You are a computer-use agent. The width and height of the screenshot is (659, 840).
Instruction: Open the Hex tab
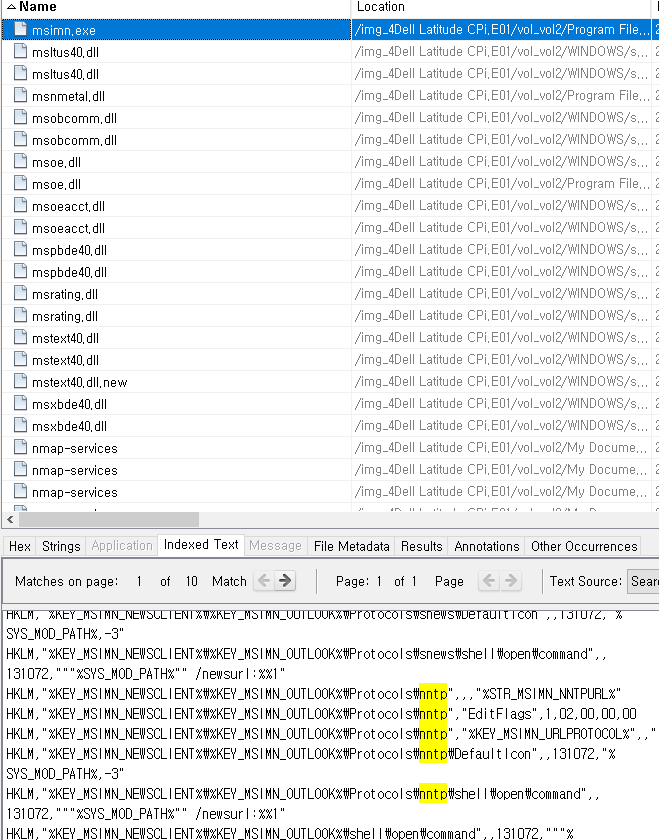tap(20, 546)
